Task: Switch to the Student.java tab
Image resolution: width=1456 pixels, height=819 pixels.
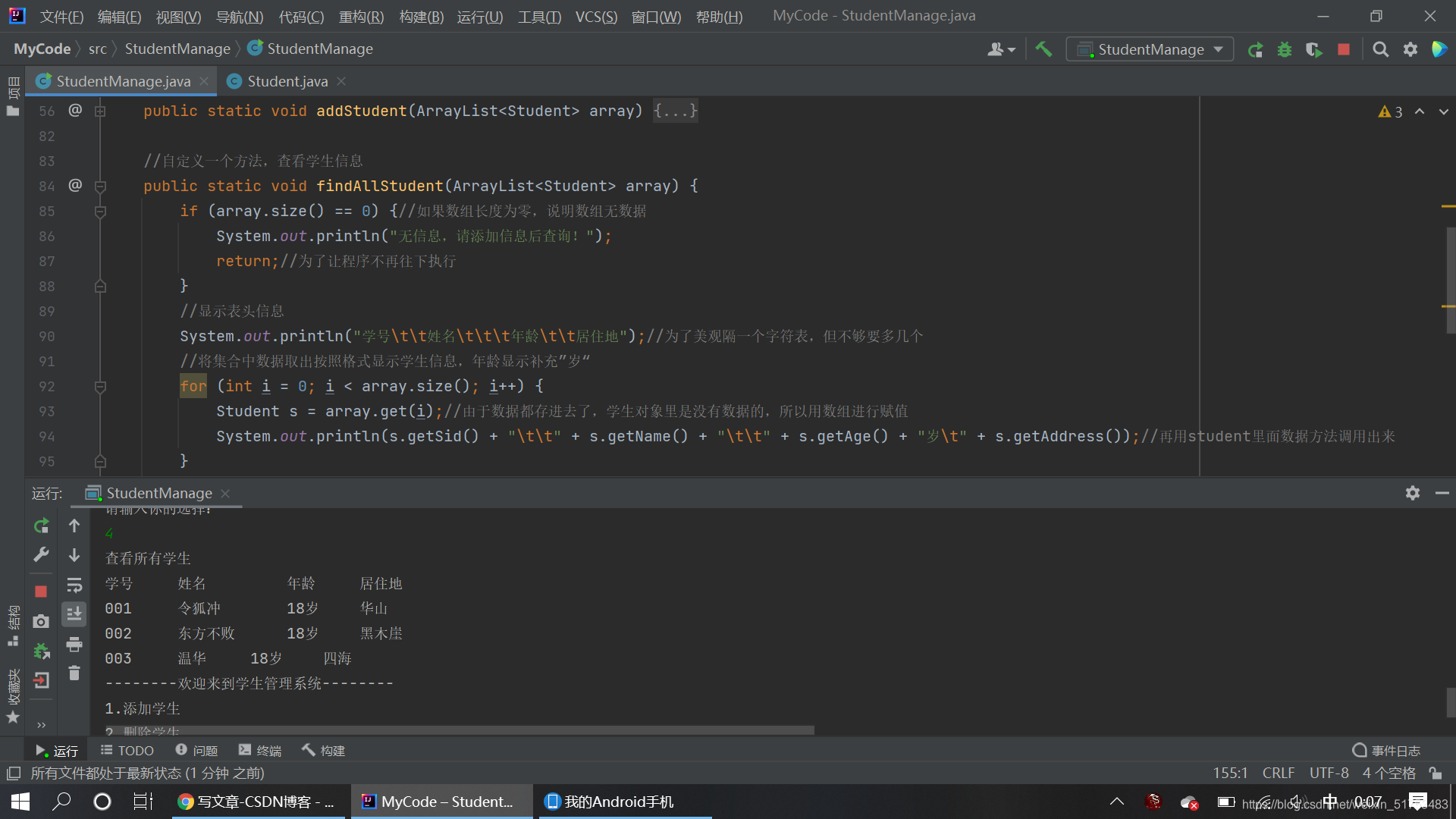Action: coord(287,81)
